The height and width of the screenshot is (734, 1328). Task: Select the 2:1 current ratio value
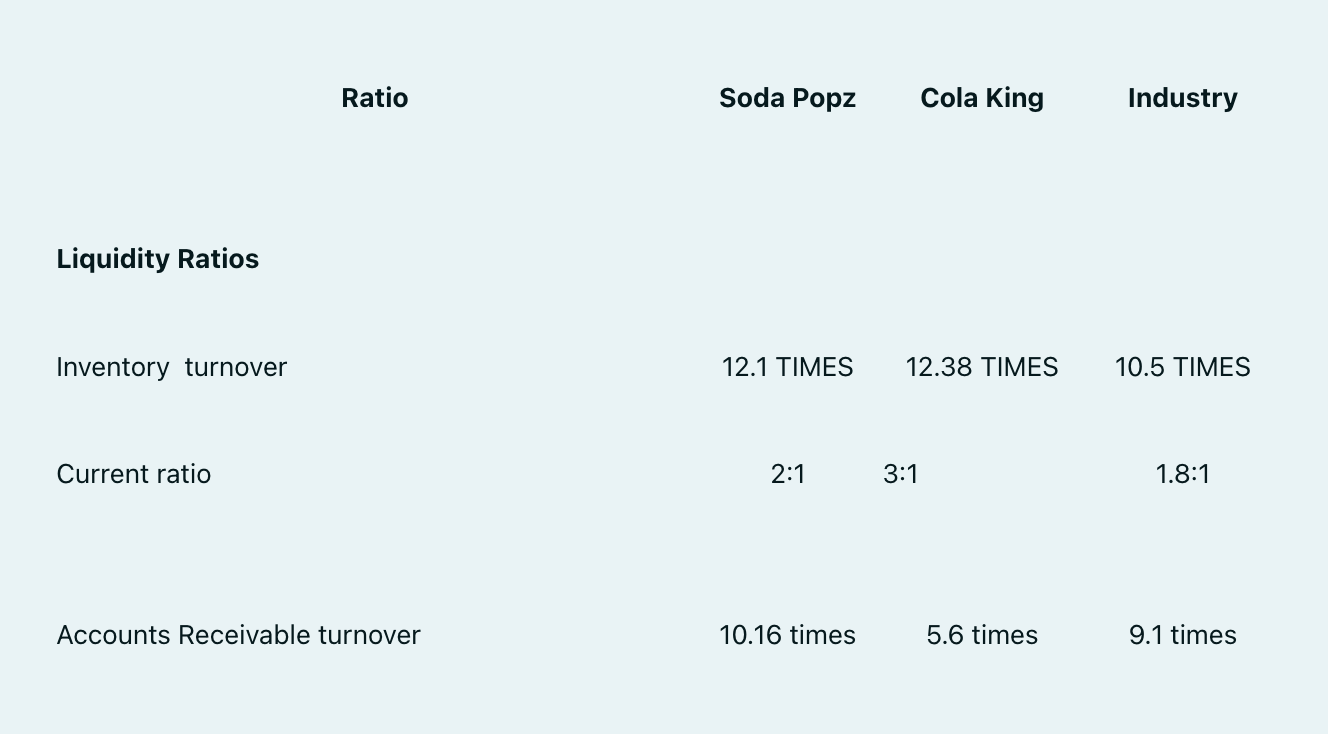point(788,474)
